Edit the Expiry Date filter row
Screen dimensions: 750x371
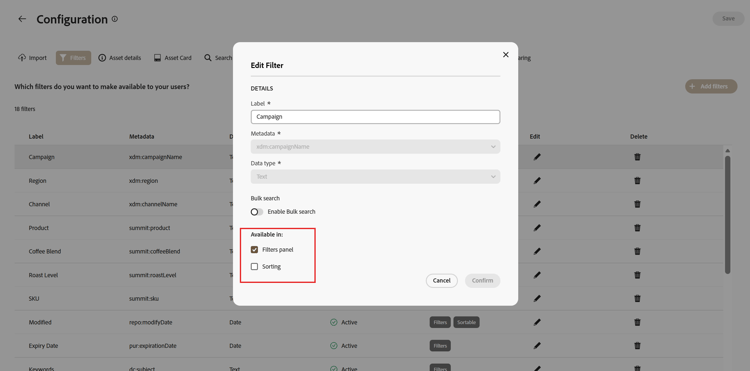(x=537, y=346)
